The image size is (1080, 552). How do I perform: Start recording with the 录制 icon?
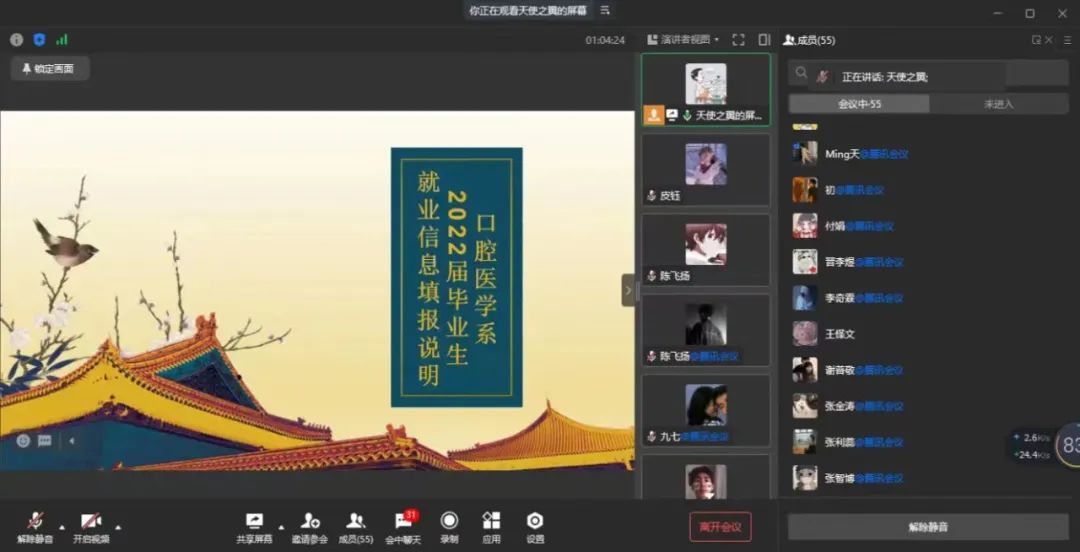pyautogui.click(x=449, y=521)
